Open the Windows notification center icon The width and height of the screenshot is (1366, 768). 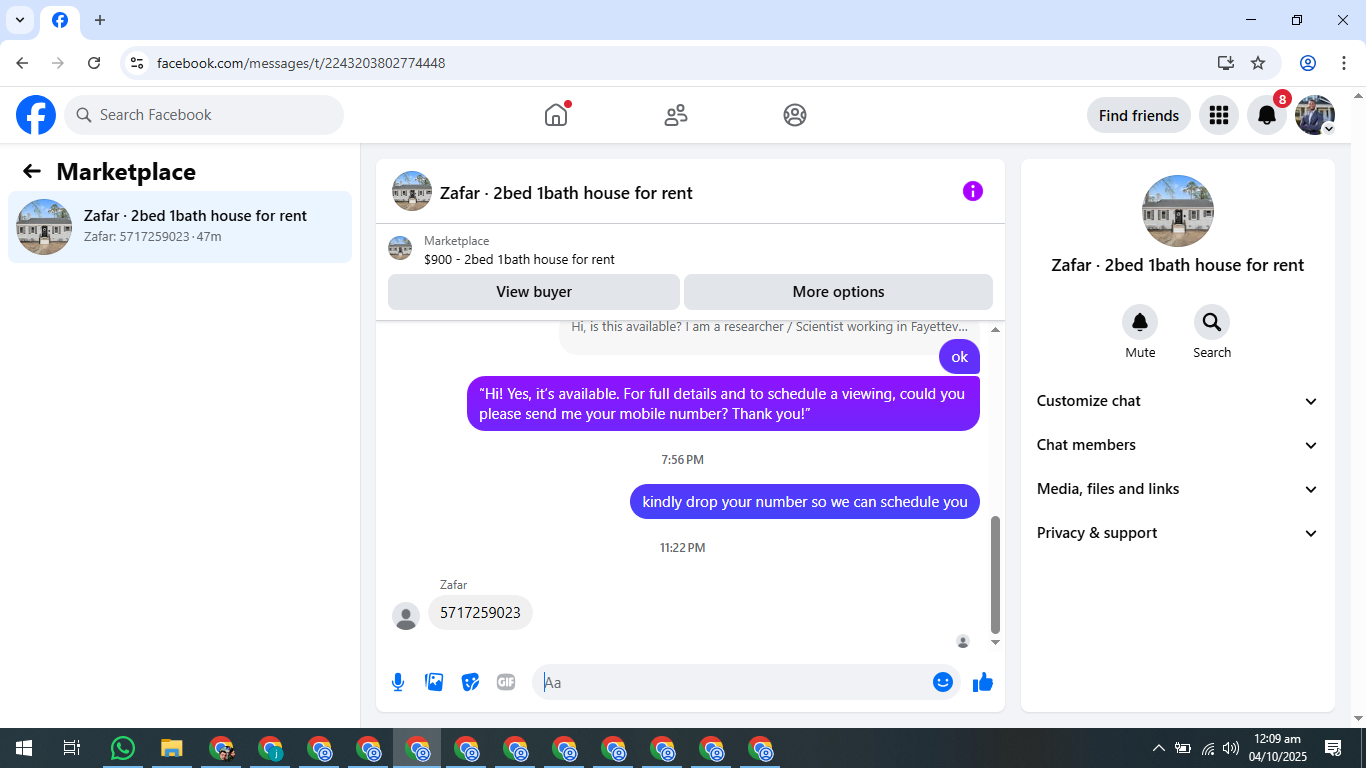[x=1333, y=748]
